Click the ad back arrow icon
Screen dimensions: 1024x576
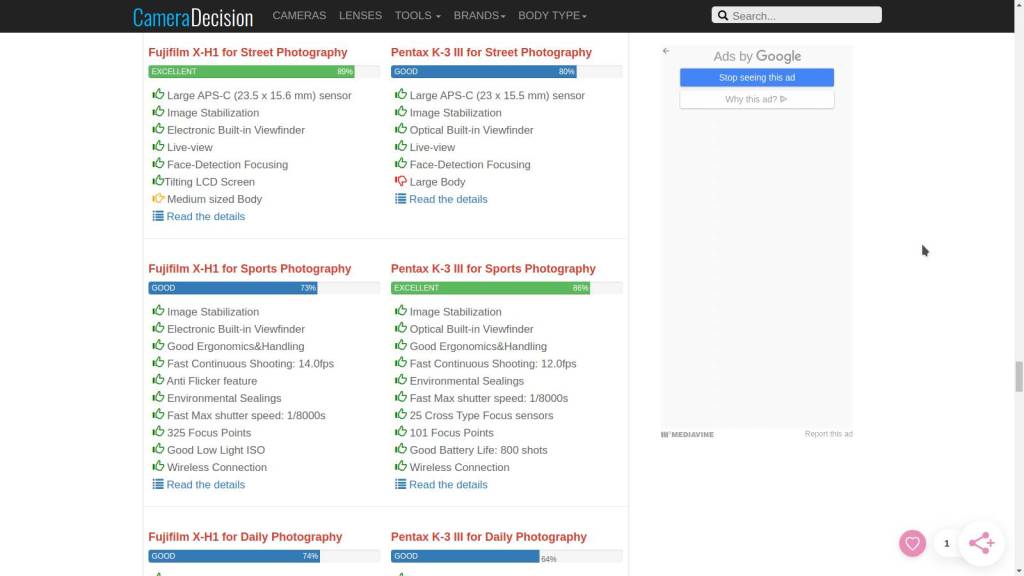pos(665,51)
